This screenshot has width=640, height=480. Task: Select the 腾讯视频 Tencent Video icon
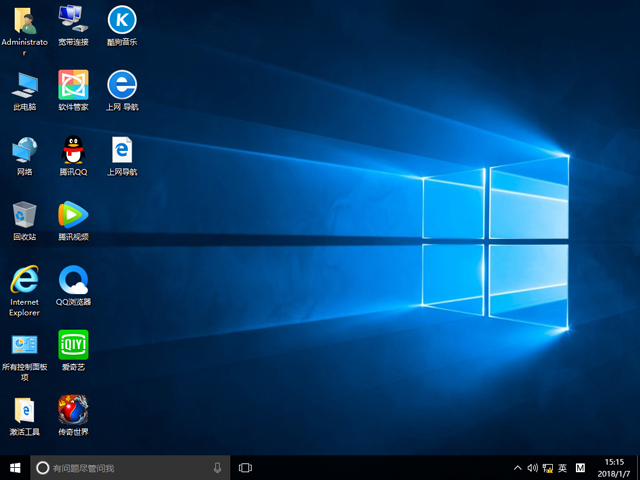coord(73,215)
